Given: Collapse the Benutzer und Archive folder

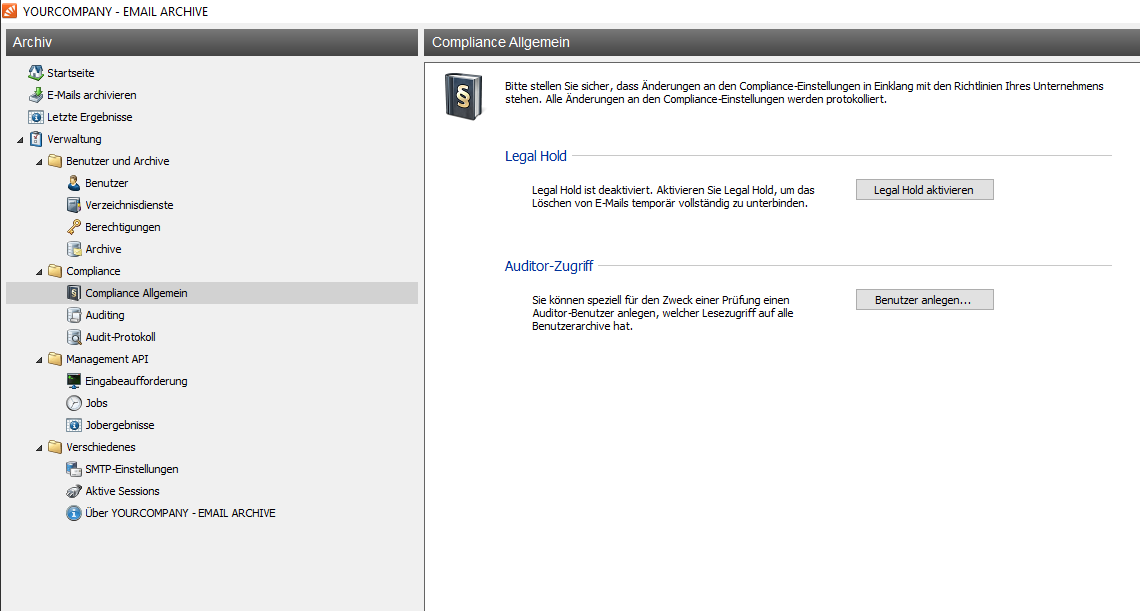Looking at the screenshot, I should point(40,161).
